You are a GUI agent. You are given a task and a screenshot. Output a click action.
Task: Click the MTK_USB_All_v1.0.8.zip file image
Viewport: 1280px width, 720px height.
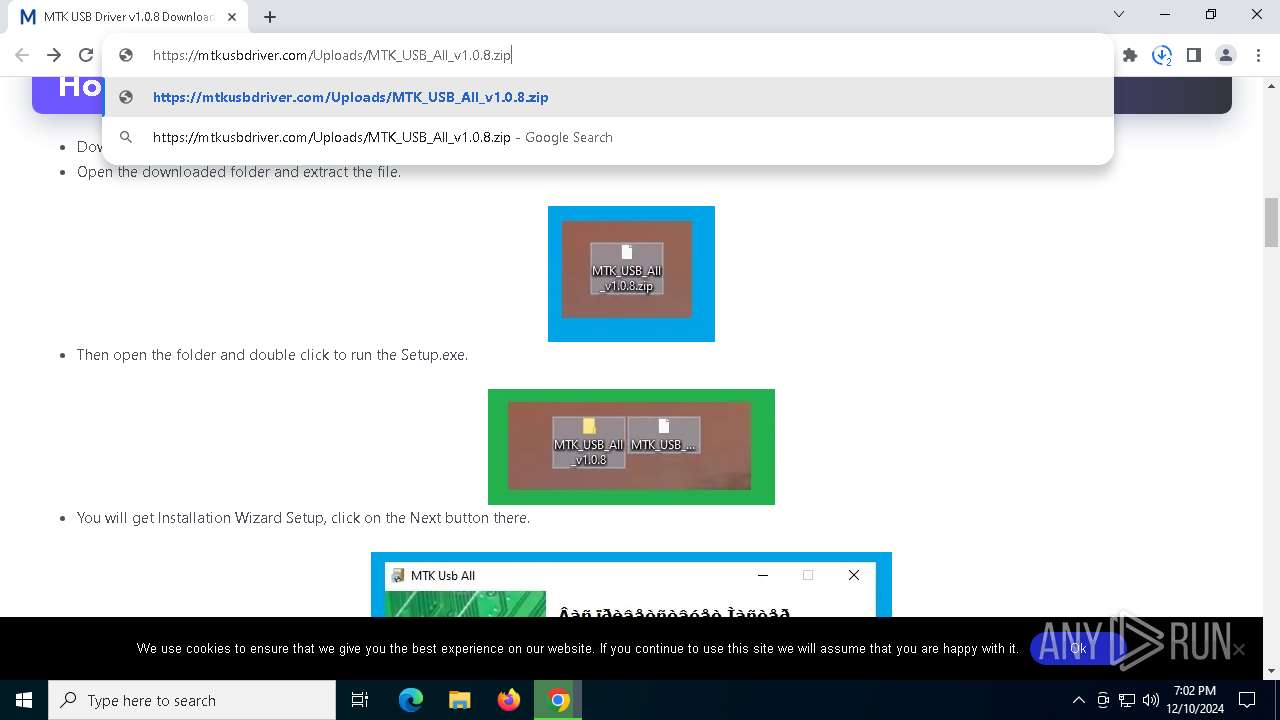[631, 274]
